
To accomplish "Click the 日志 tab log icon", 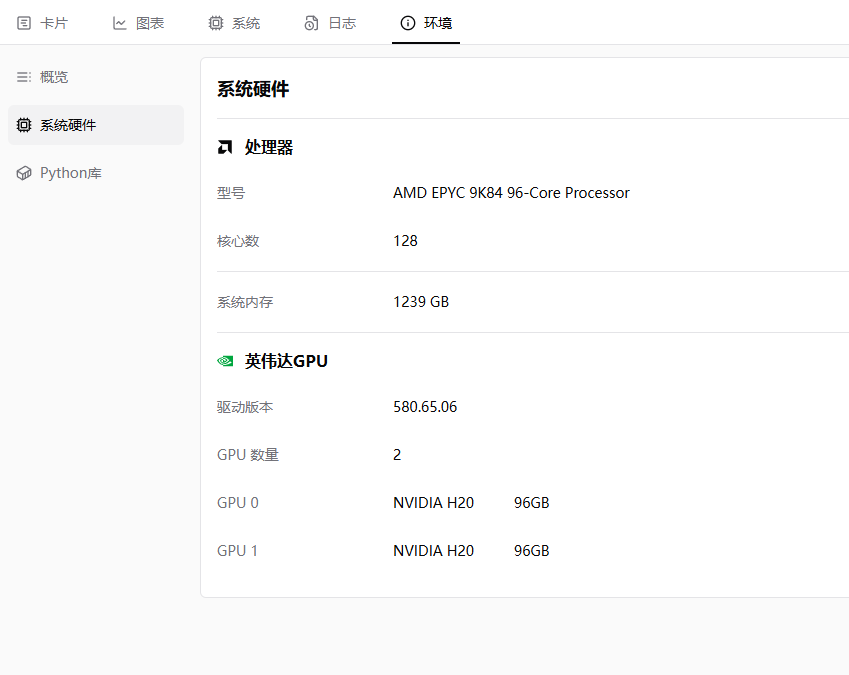I will (311, 23).
